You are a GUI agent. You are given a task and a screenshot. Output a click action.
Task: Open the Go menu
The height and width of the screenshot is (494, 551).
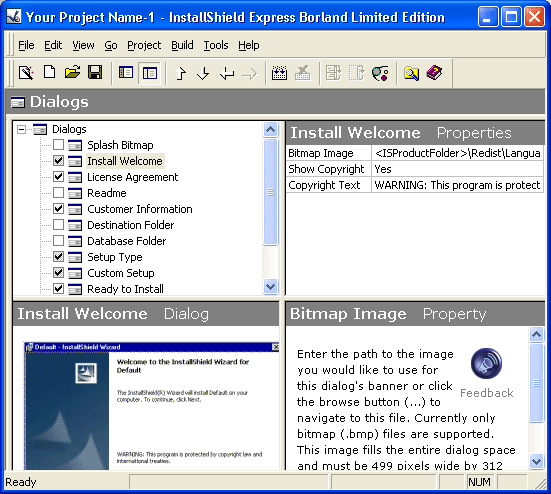pos(111,45)
